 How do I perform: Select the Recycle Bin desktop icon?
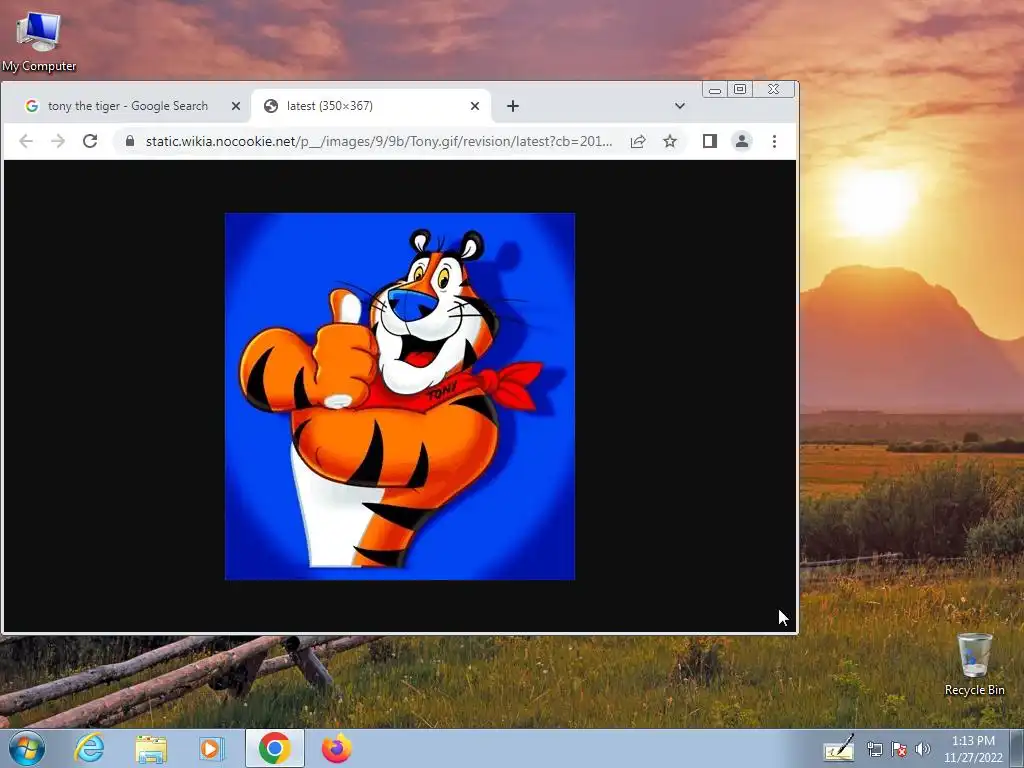[974, 664]
